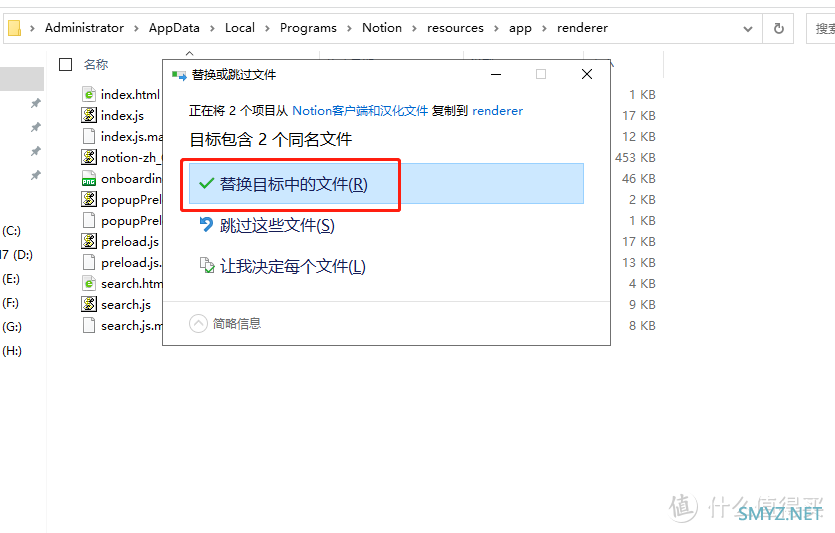The image size is (835, 533).
Task: Select the onboarding PNG image icon
Action: [89, 178]
